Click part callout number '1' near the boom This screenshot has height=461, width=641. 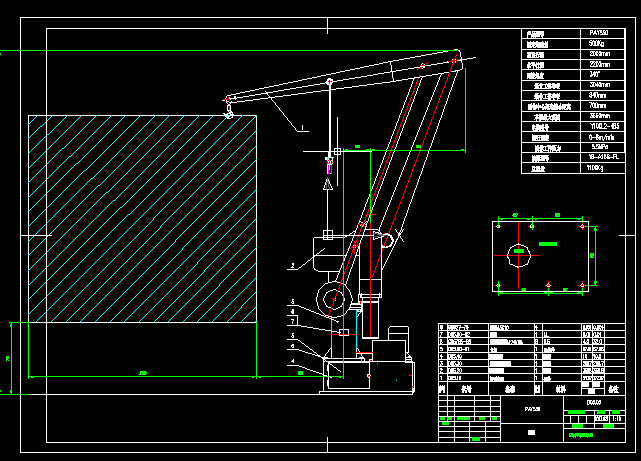[x=302, y=128]
